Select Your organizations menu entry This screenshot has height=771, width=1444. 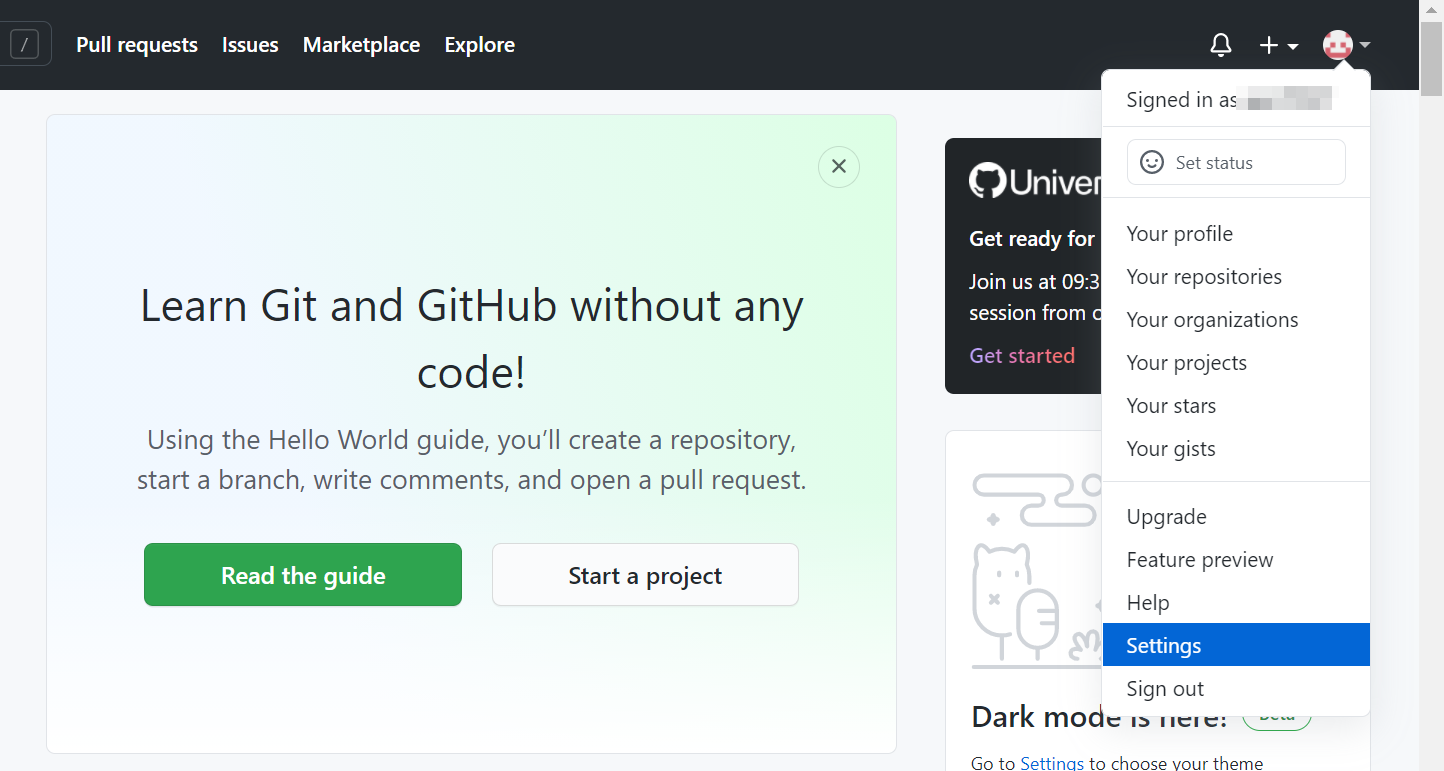1236,320
